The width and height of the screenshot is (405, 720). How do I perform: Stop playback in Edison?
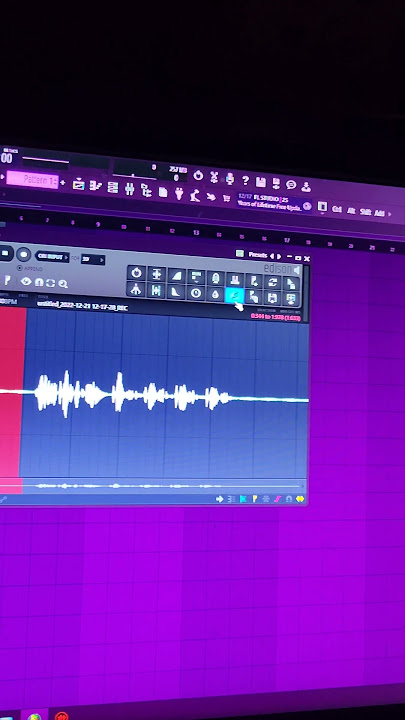pyautogui.click(x=5, y=253)
